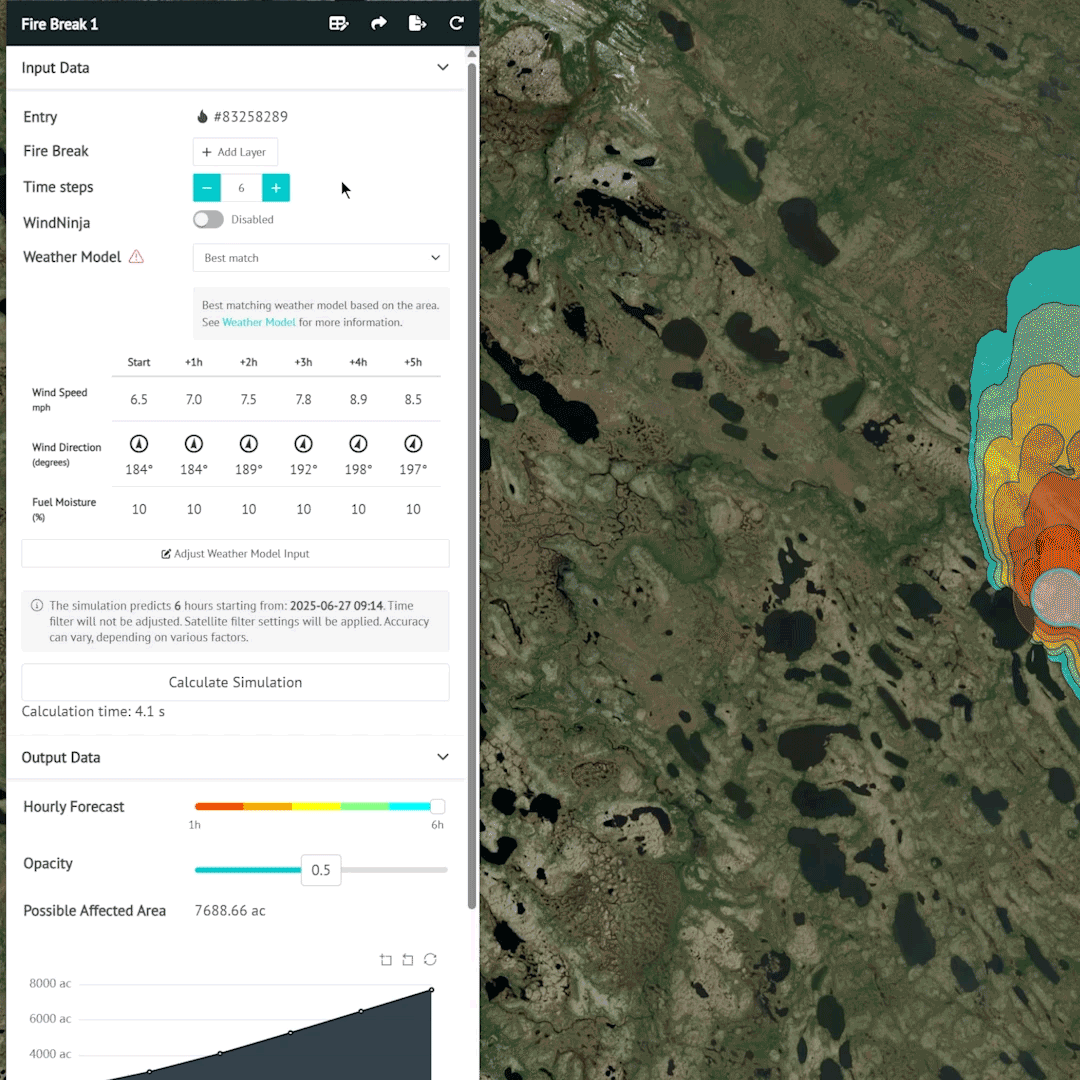The width and height of the screenshot is (1080, 1080).
Task: Click the second chart crop icon
Action: point(408,959)
